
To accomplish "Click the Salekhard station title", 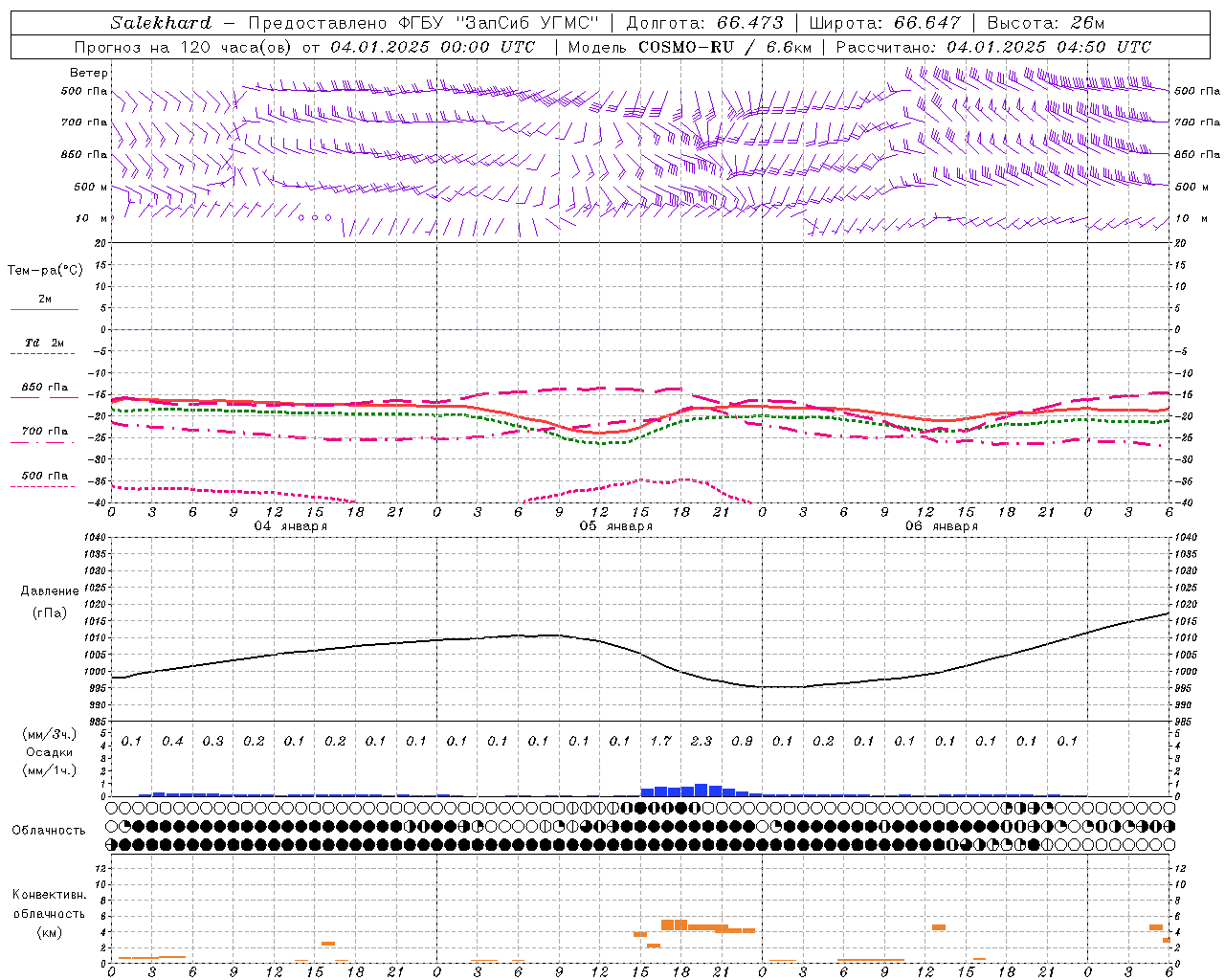I will (161, 23).
